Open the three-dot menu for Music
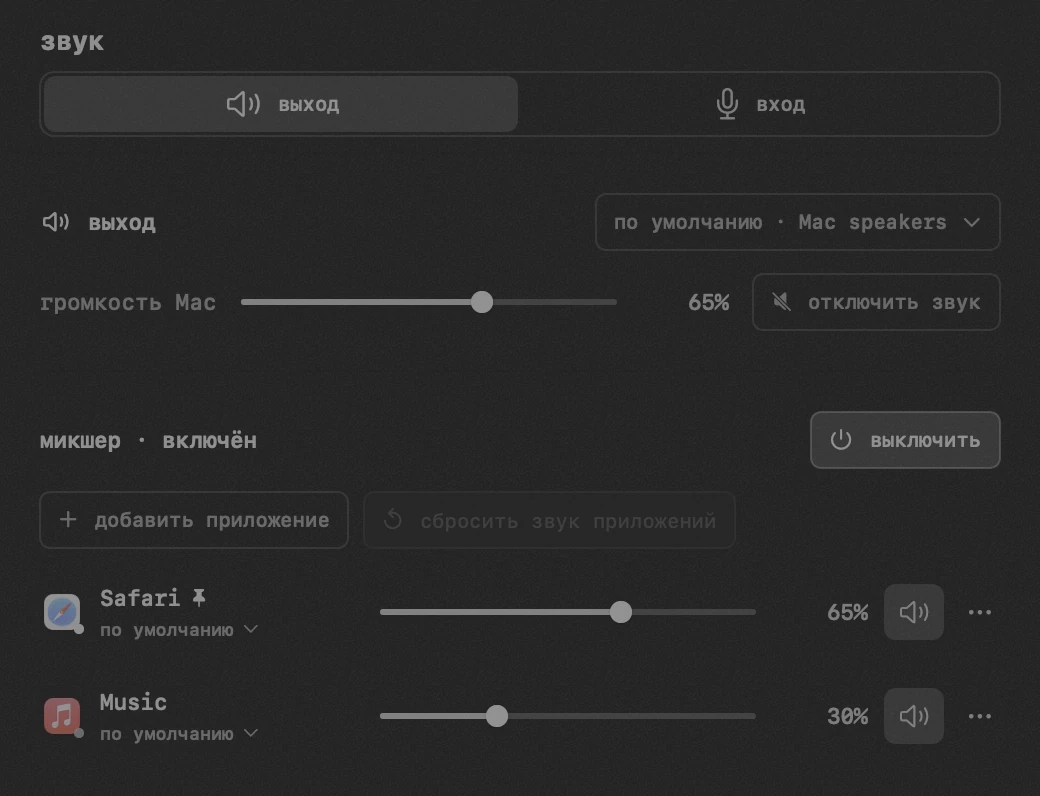This screenshot has height=796, width=1040. click(x=980, y=716)
